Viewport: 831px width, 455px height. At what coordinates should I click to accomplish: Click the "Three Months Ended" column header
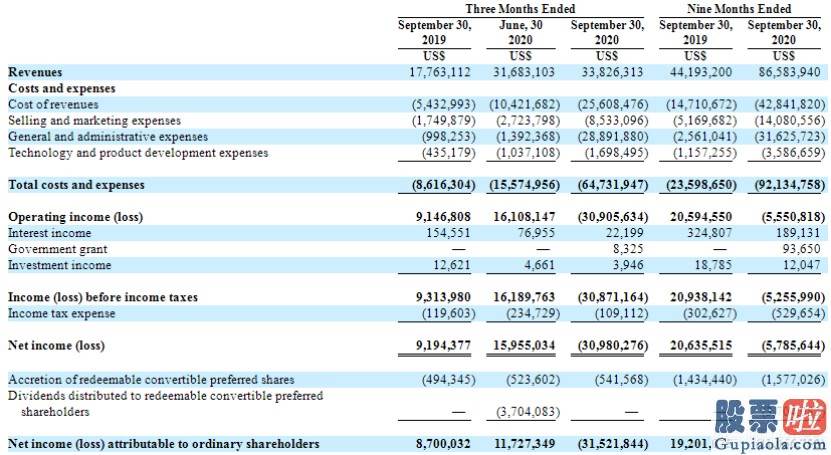pos(520,9)
